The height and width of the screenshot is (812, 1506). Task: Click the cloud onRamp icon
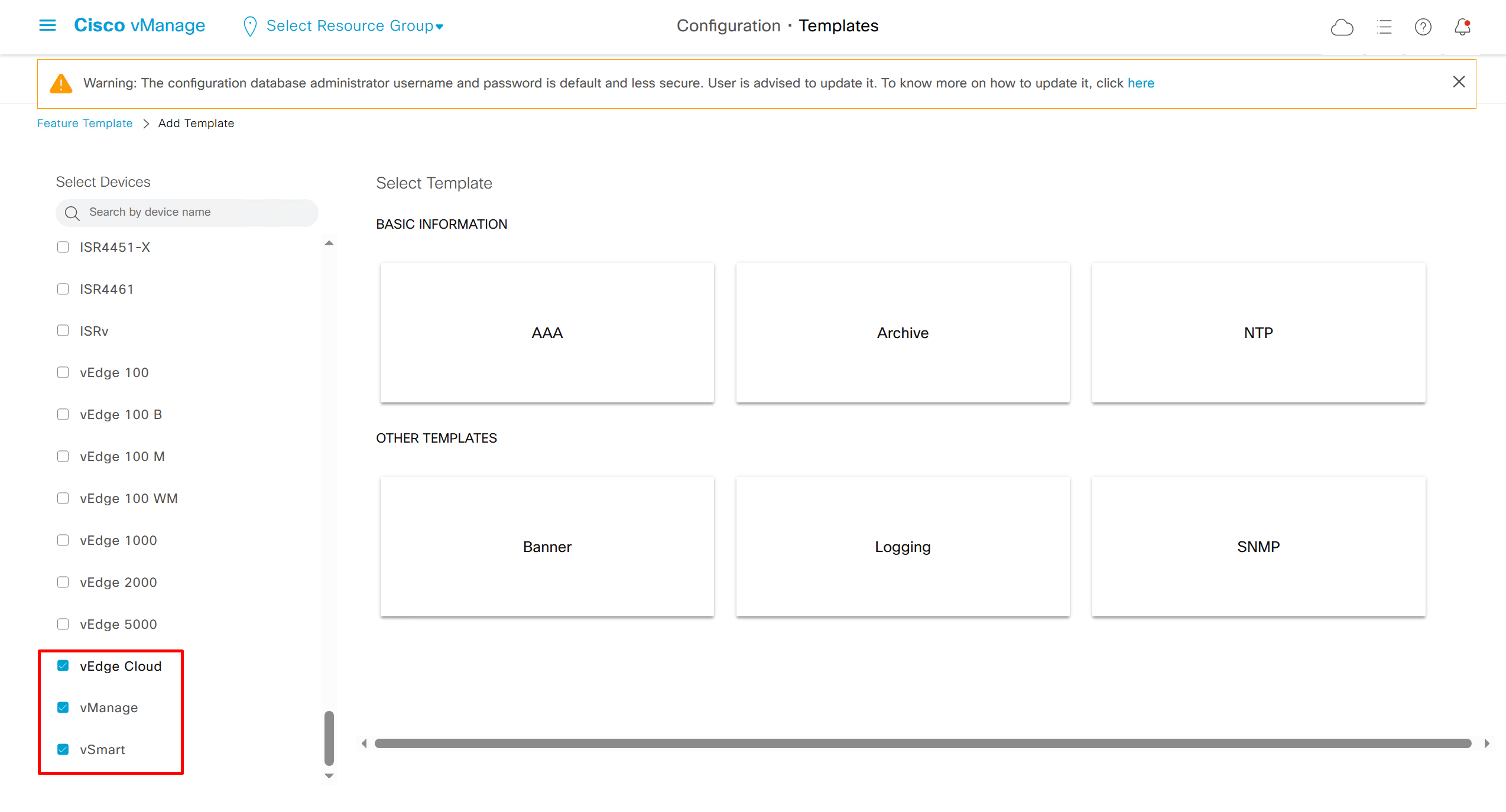click(1342, 27)
